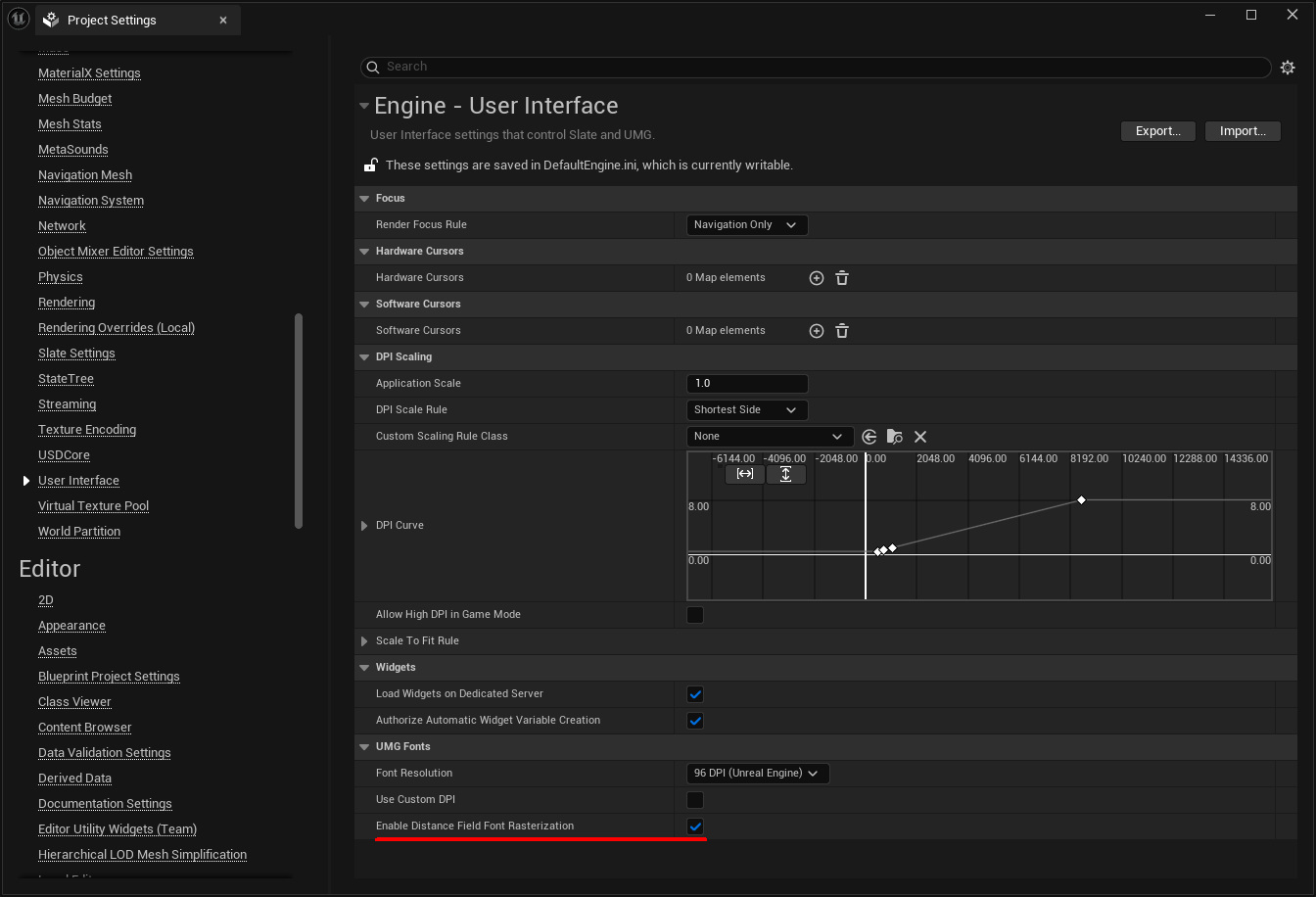Screen dimensions: 1316x897
Task: Click the Import... button
Action: pos(1243,131)
